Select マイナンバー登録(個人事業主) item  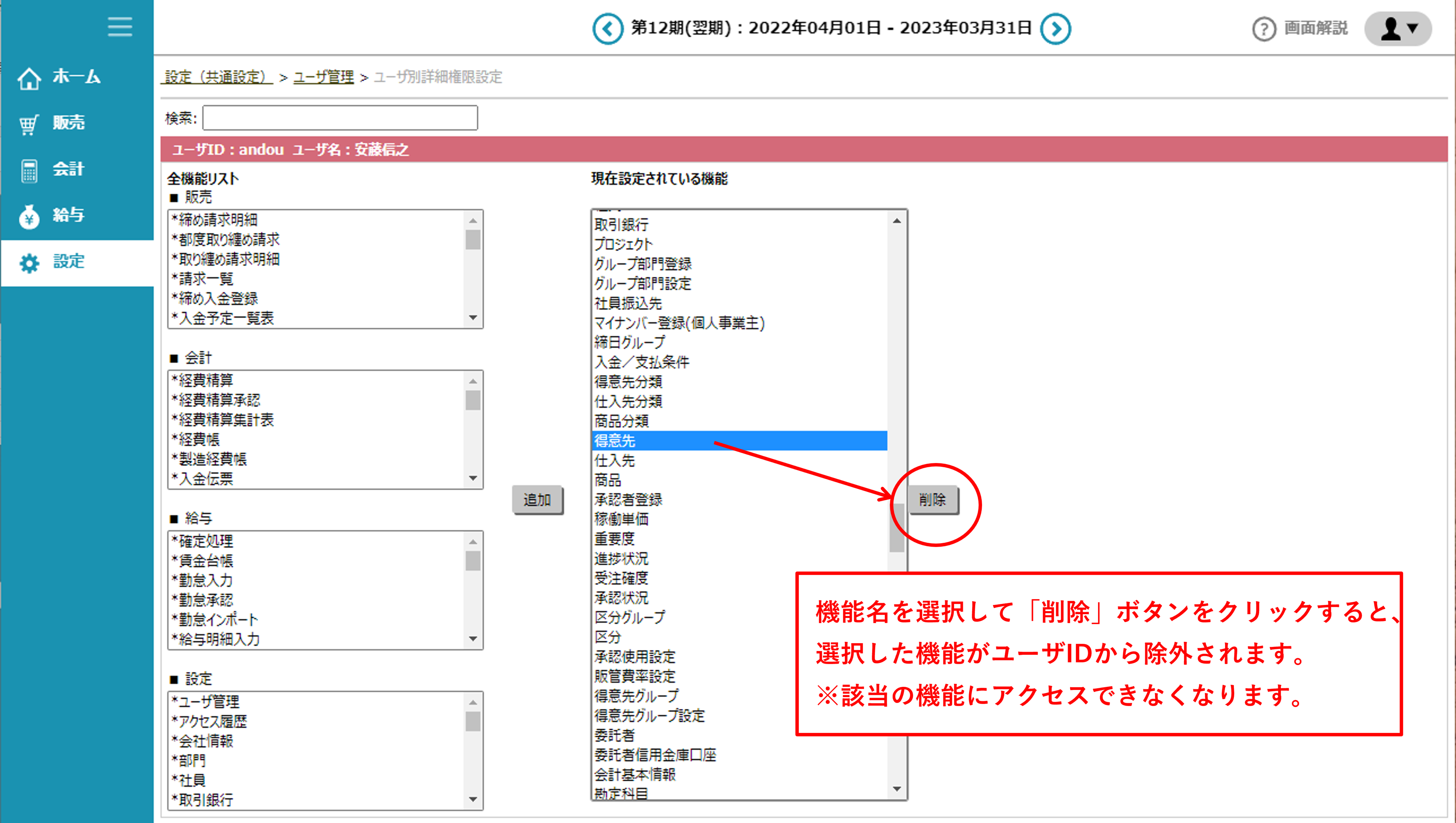(739, 323)
